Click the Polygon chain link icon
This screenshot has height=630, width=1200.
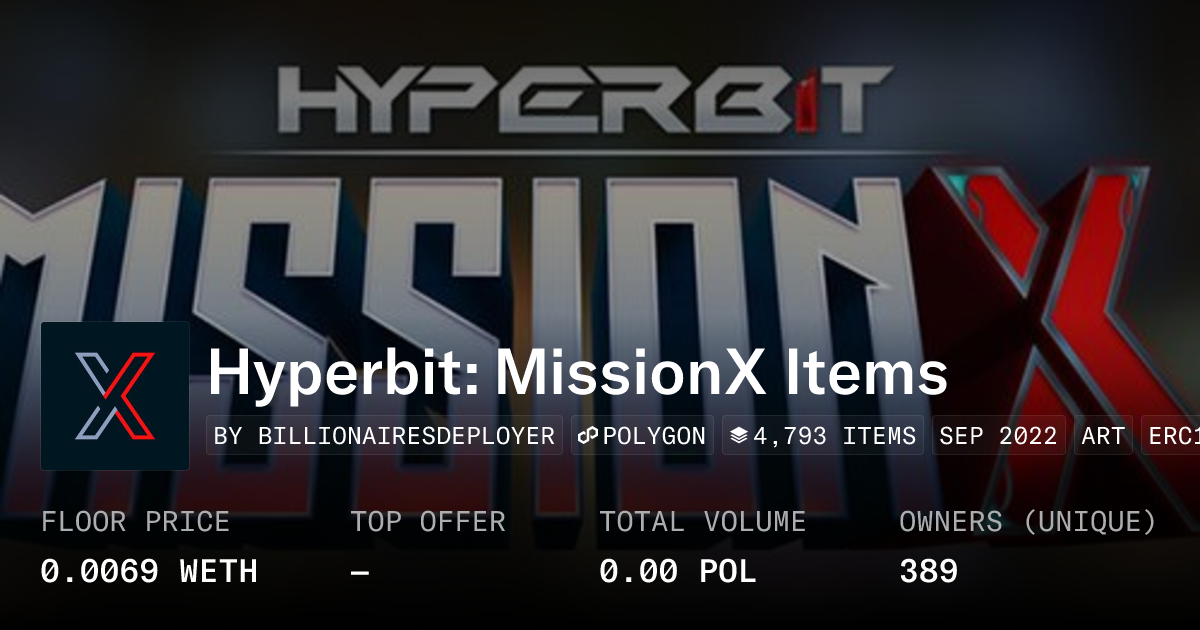coord(588,437)
